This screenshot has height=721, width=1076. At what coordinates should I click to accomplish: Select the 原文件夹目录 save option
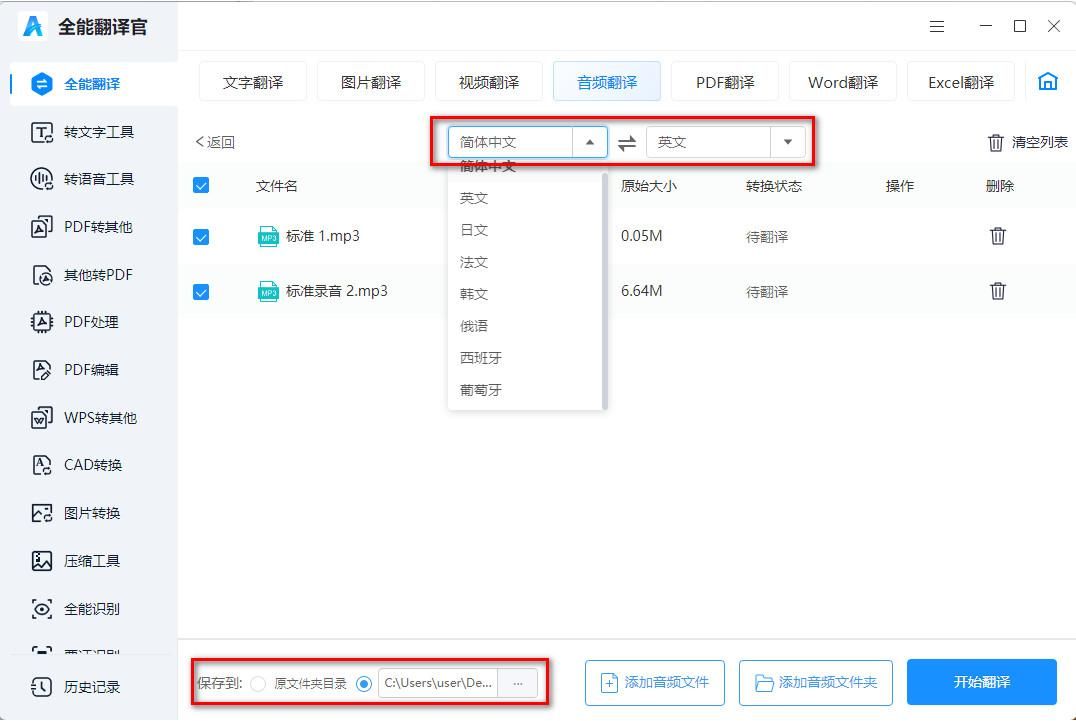(x=259, y=683)
